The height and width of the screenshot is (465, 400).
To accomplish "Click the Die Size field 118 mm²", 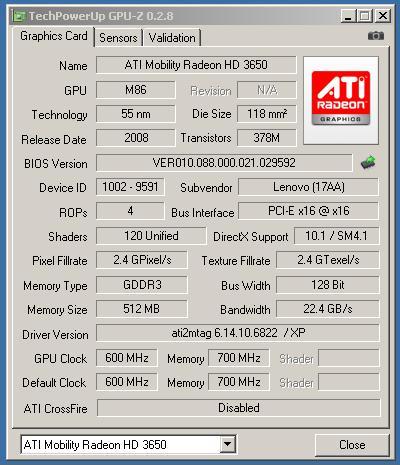I will [x=267, y=114].
